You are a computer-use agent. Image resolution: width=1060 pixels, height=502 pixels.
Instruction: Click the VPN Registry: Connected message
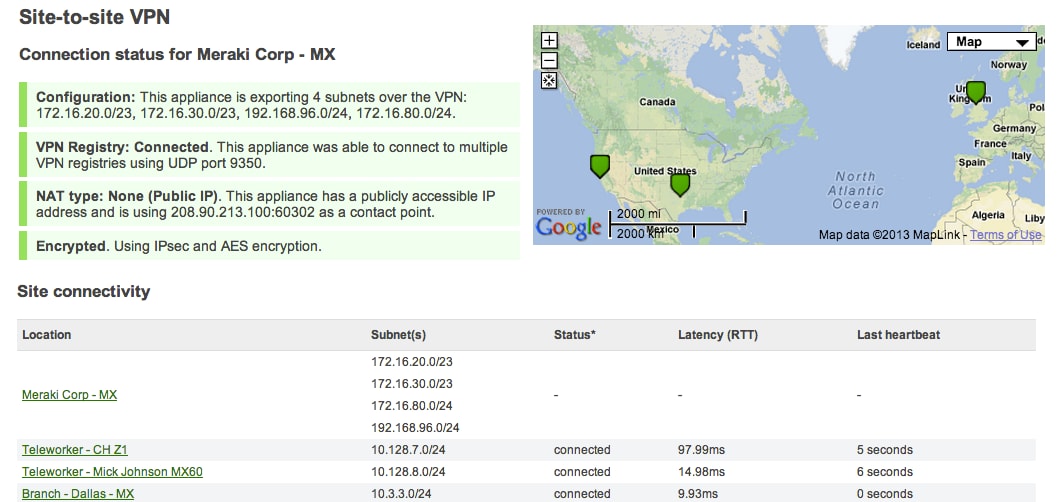tap(270, 155)
